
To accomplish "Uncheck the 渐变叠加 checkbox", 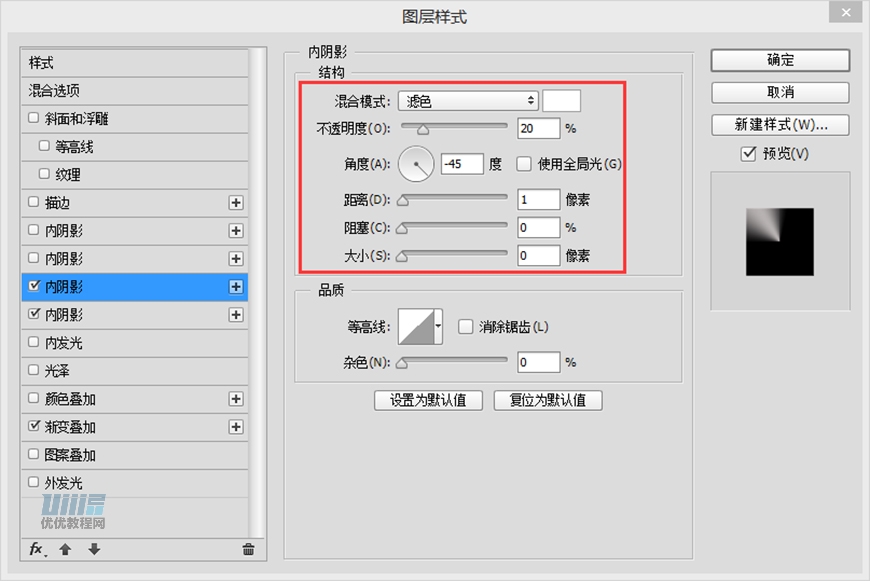I will [x=34, y=426].
